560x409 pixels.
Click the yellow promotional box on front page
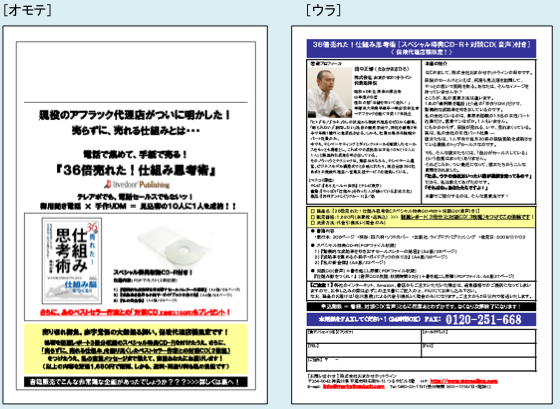[136, 349]
